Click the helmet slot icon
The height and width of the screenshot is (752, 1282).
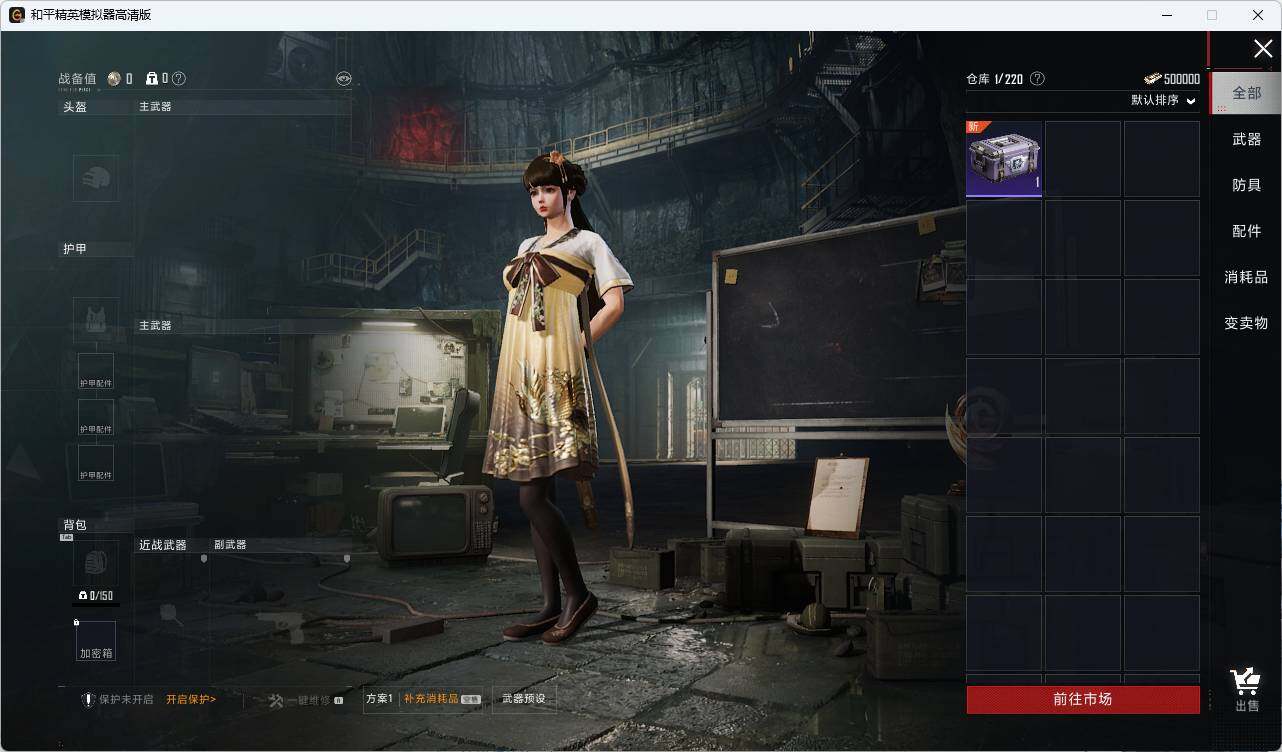[96, 178]
